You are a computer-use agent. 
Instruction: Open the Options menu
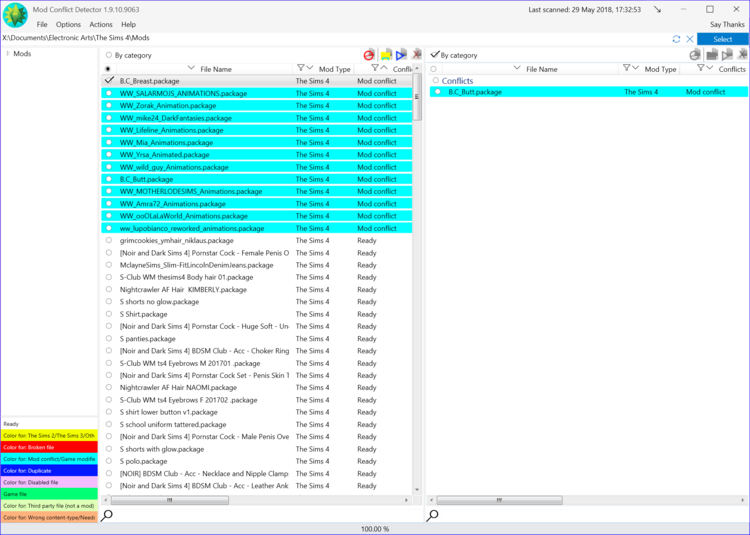click(x=68, y=24)
